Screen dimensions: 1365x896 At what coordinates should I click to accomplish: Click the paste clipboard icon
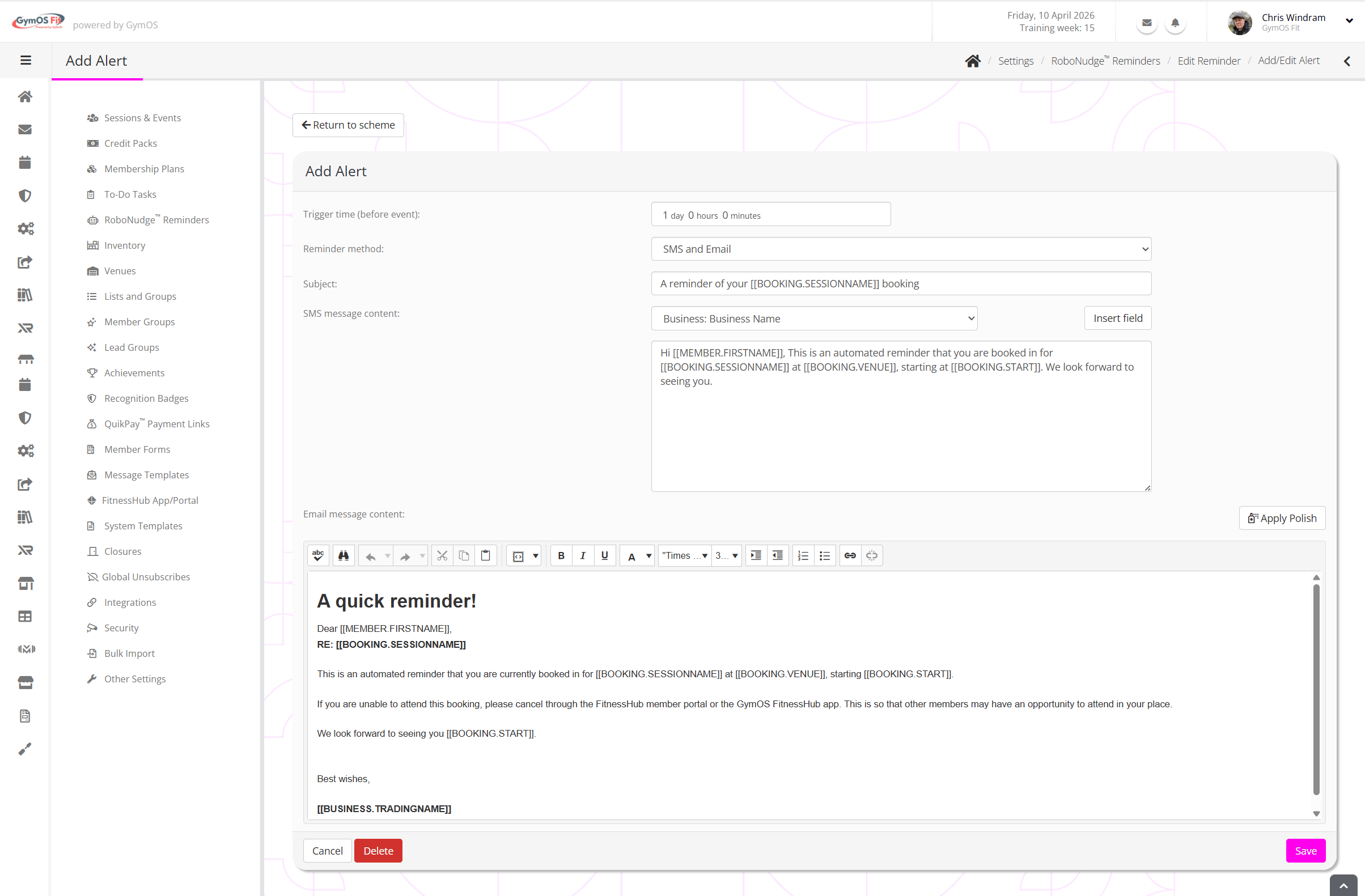pyautogui.click(x=486, y=555)
